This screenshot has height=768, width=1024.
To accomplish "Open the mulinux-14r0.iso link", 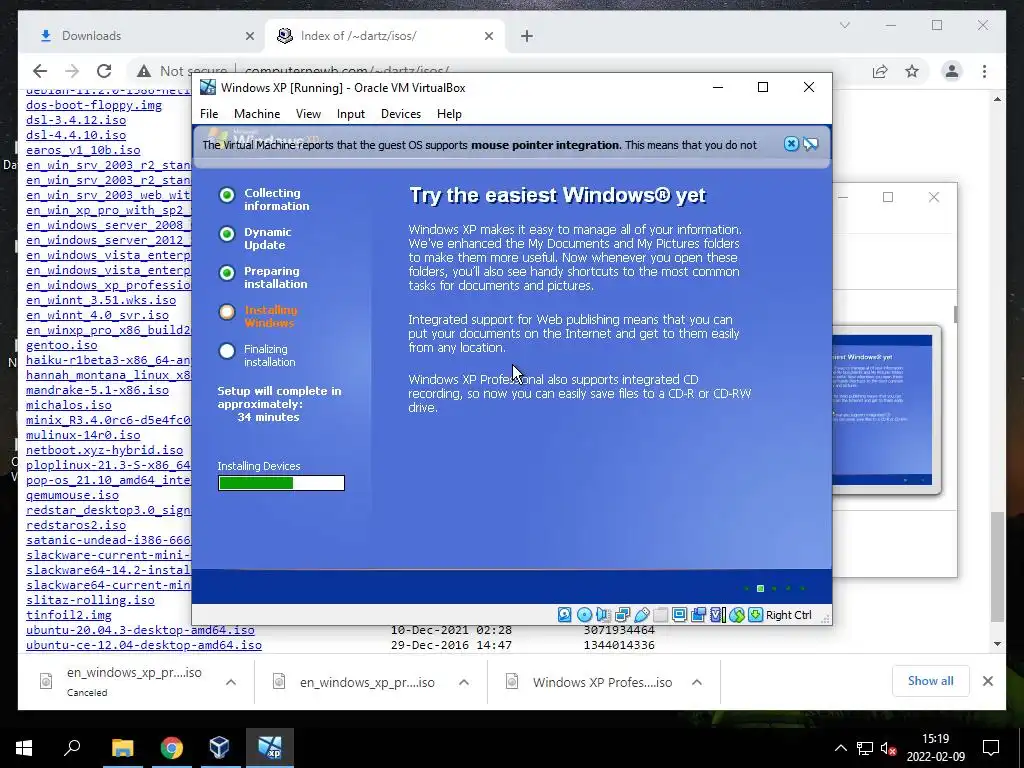I will click(x=83, y=435).
